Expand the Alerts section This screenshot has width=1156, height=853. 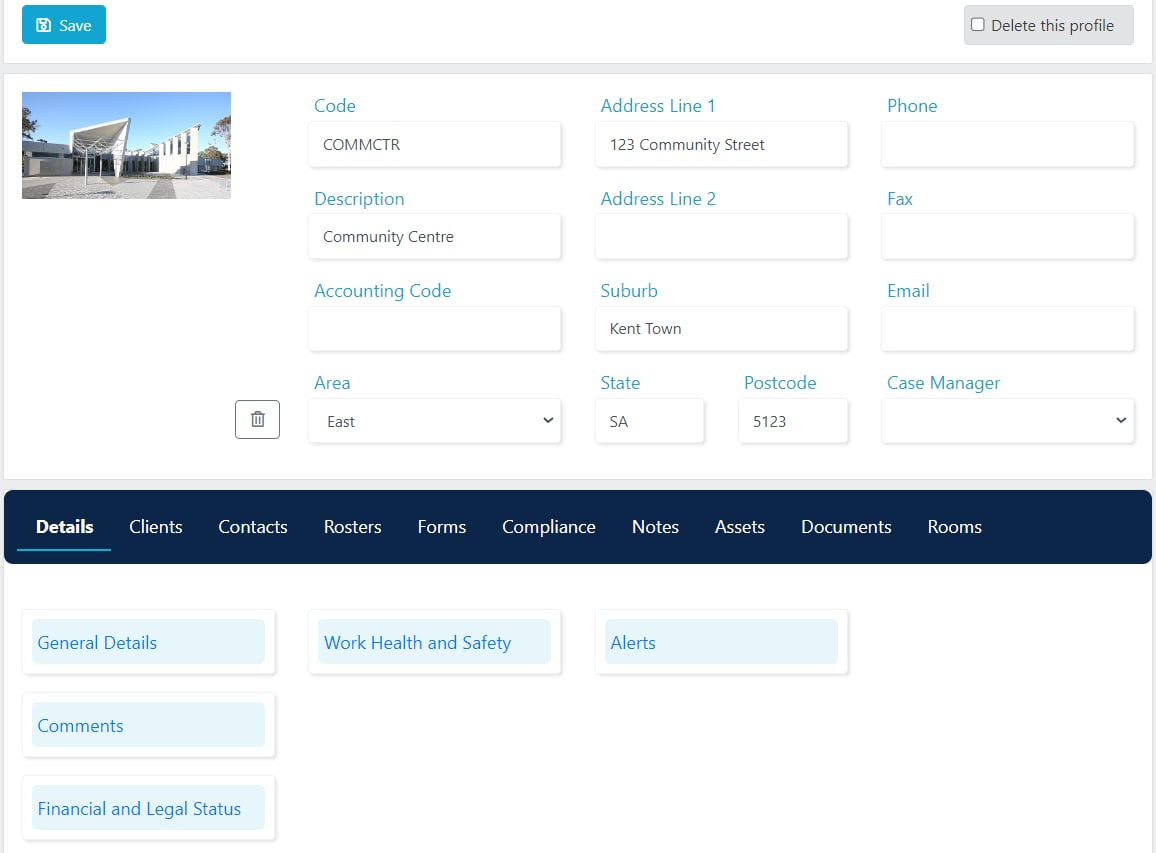coord(721,642)
